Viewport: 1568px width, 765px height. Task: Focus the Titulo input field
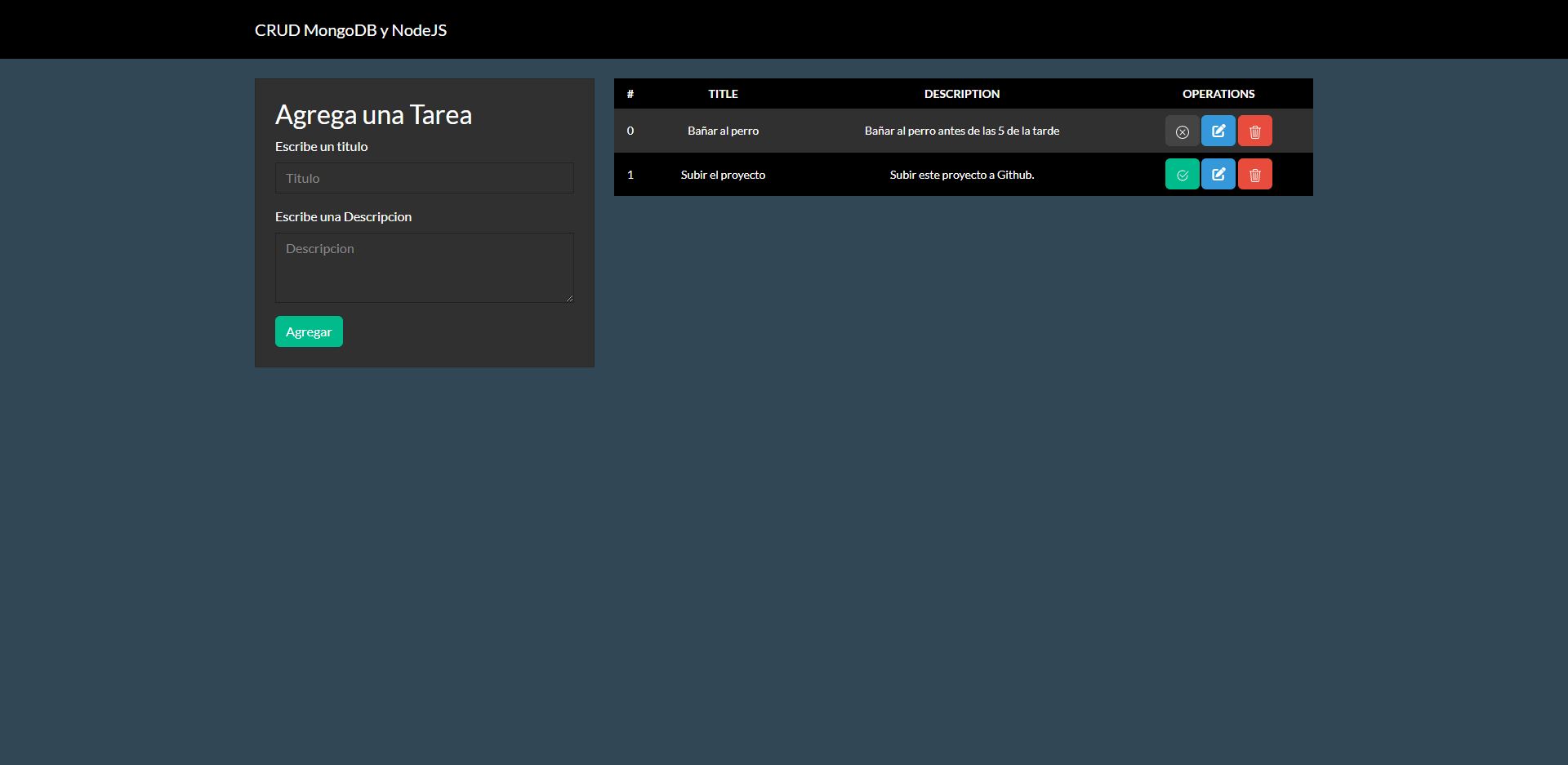[425, 178]
